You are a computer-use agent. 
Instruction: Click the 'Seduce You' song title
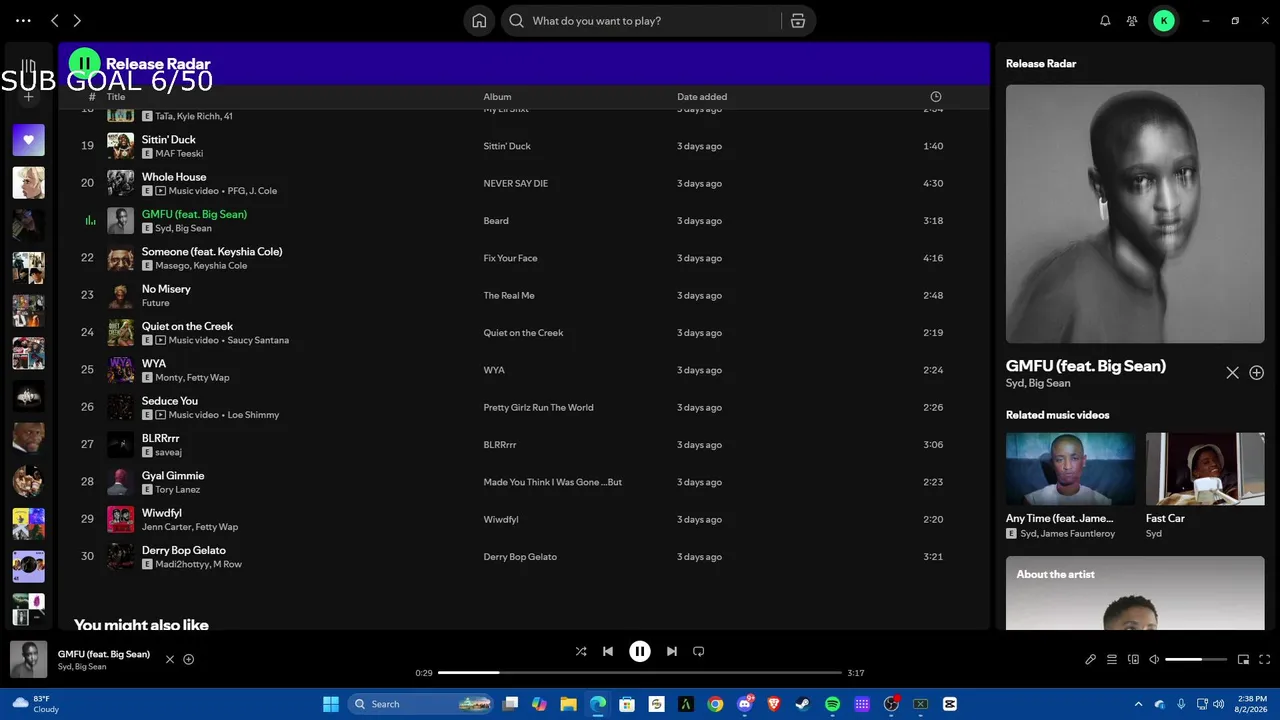(x=169, y=401)
